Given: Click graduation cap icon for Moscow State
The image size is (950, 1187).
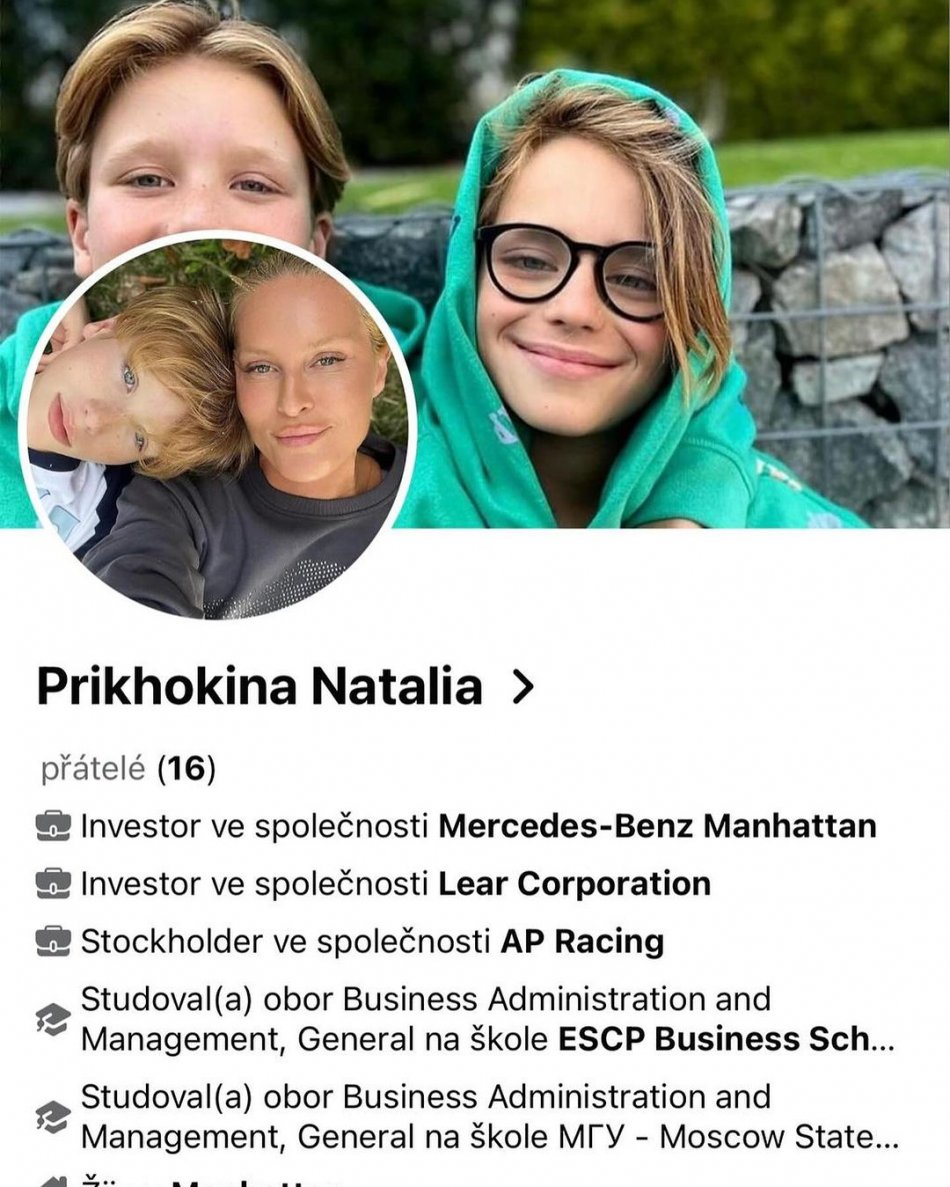Looking at the screenshot, I should 53,1117.
